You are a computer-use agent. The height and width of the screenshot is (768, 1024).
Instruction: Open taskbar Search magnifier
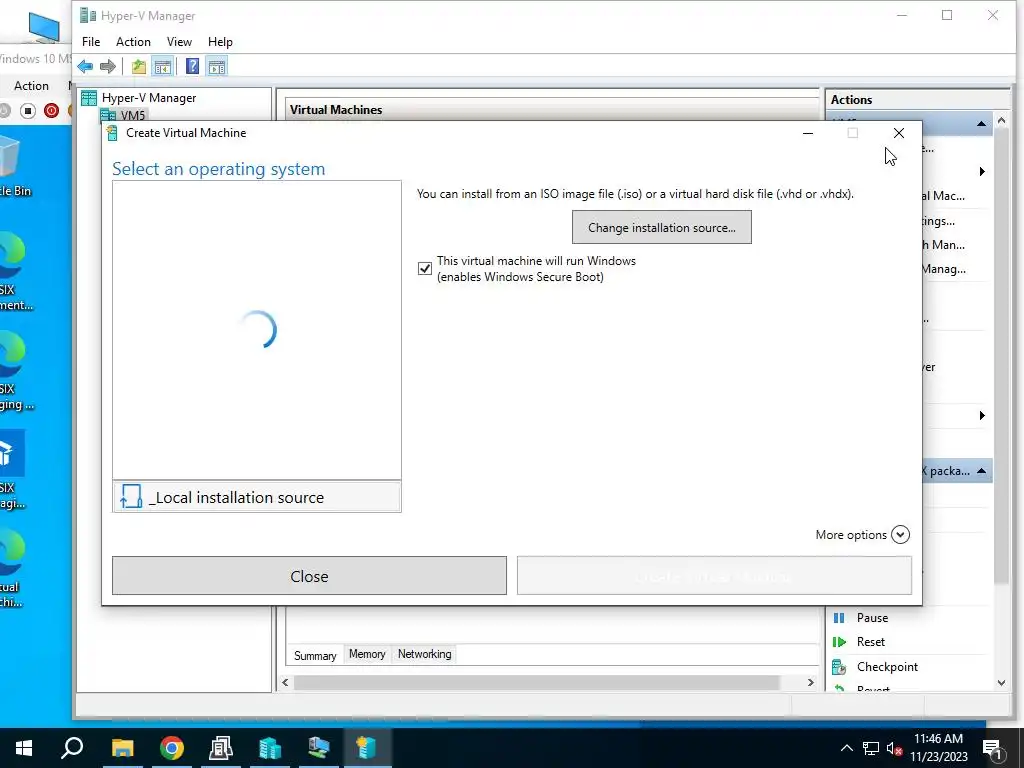coord(72,748)
